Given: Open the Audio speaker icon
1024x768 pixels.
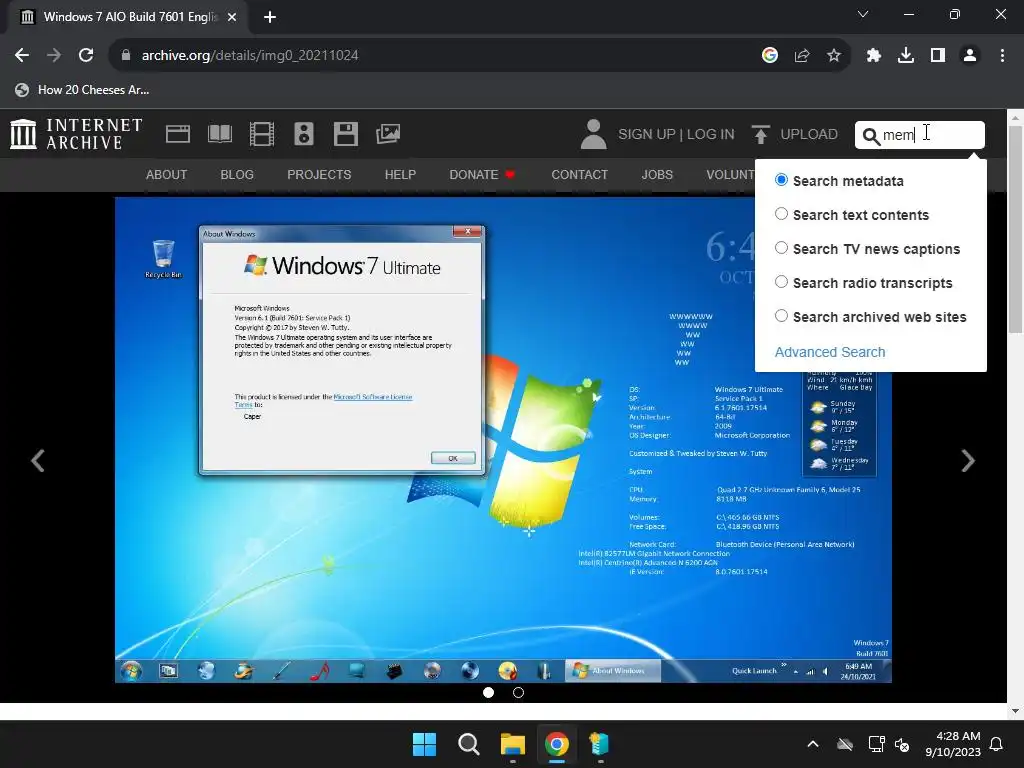Looking at the screenshot, I should point(304,134).
